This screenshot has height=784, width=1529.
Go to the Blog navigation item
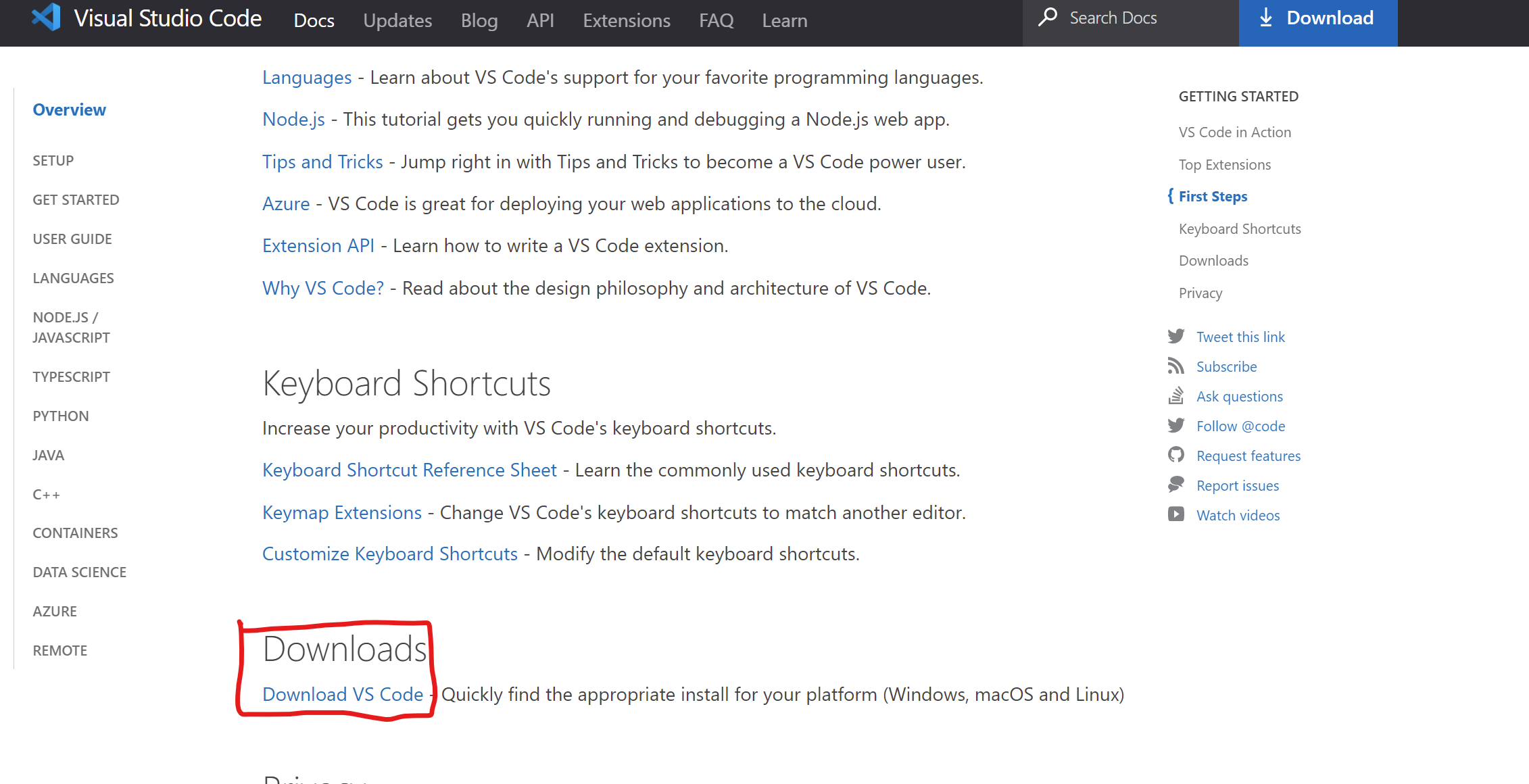pos(479,21)
